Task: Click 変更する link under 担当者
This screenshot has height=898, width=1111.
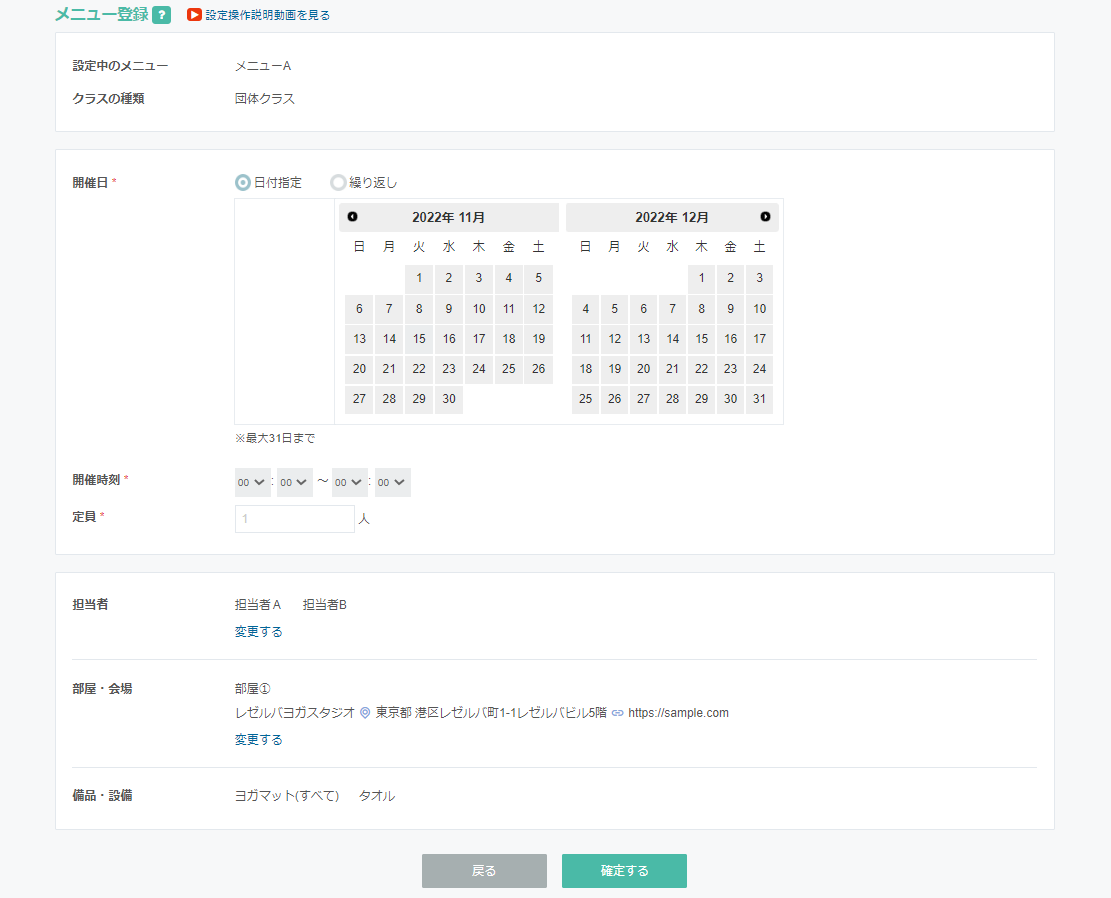Action: [x=258, y=632]
